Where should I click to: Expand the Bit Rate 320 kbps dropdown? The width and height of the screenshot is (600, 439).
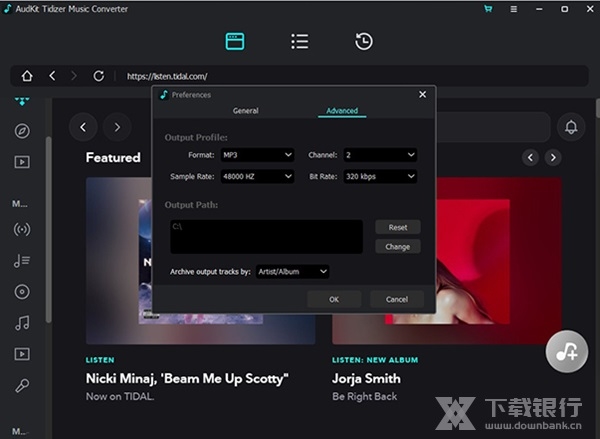click(x=380, y=176)
